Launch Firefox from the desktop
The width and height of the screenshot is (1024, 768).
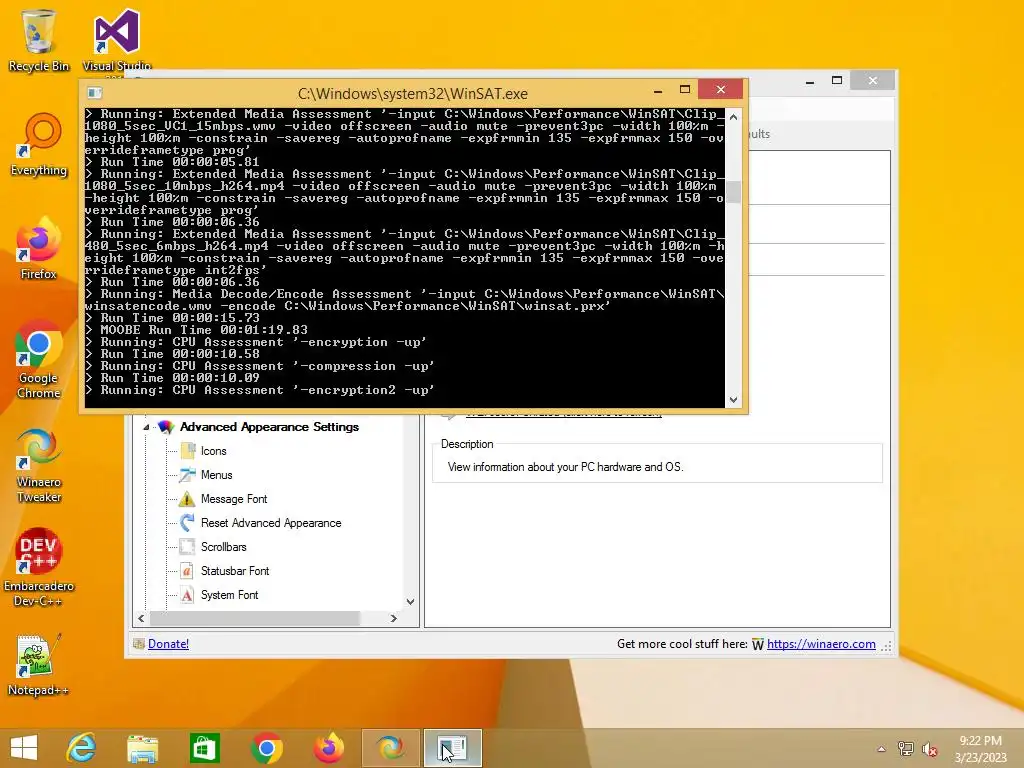(x=39, y=249)
